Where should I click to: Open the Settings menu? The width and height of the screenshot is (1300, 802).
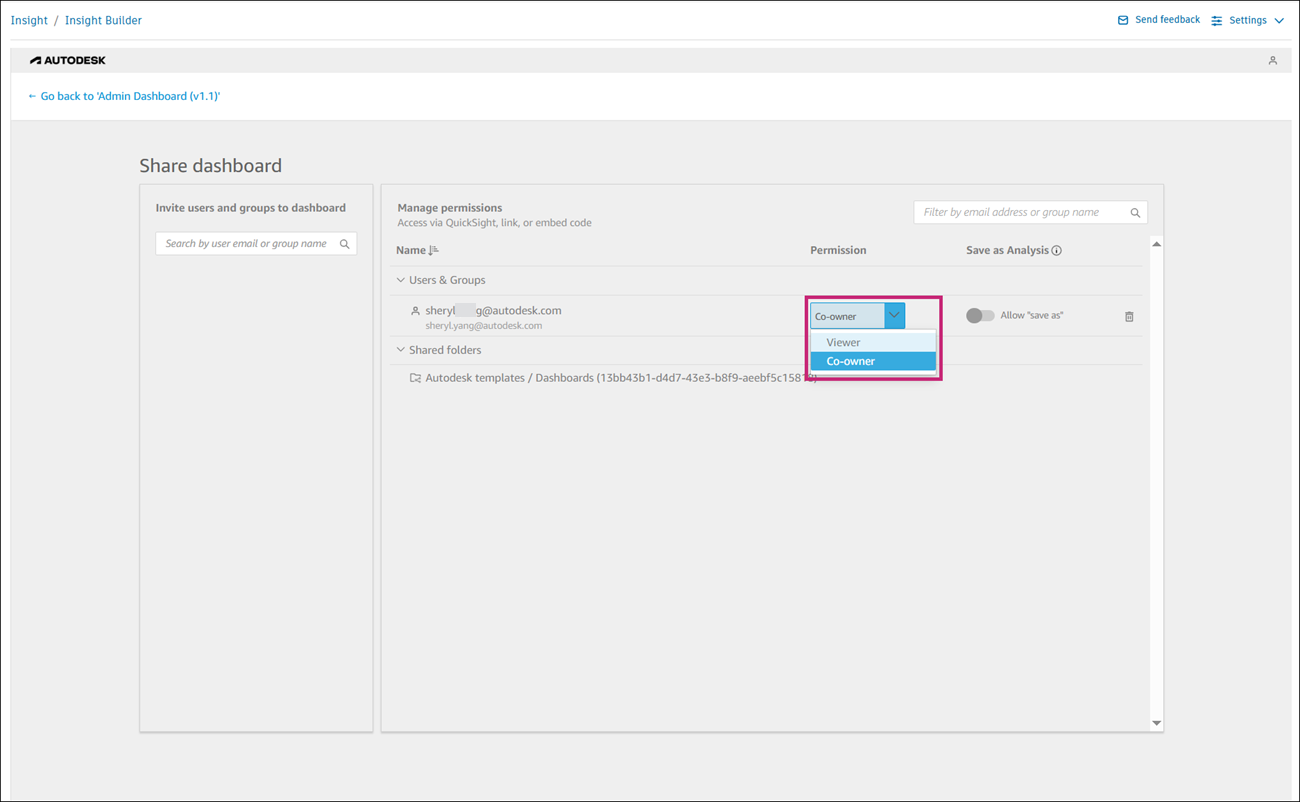[x=1248, y=20]
